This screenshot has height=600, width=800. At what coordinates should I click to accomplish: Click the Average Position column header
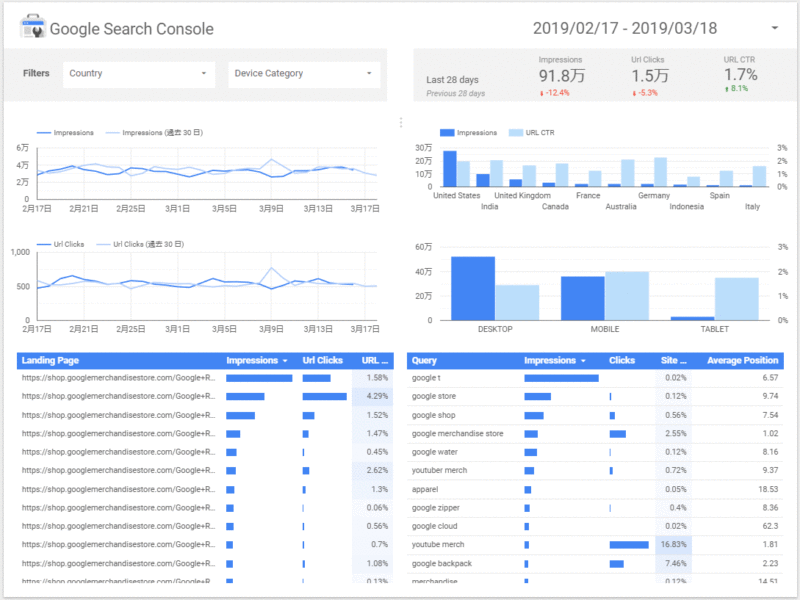(742, 361)
